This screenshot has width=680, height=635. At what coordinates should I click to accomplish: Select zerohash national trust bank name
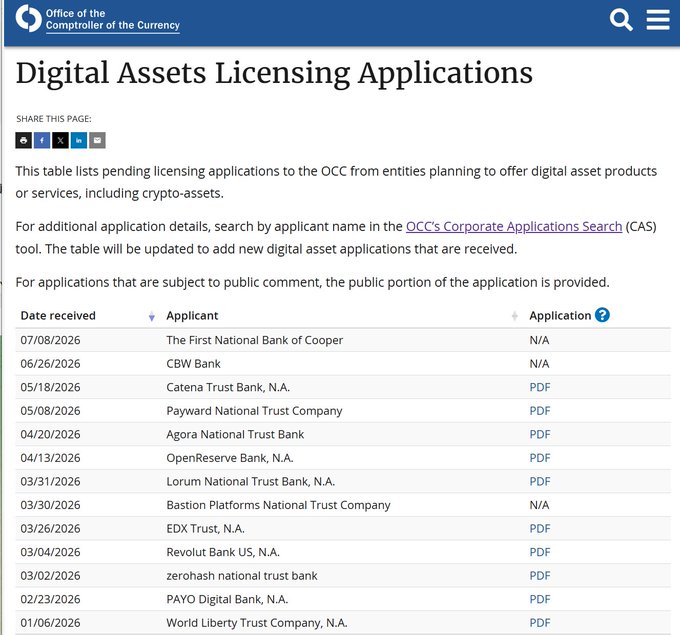(242, 576)
